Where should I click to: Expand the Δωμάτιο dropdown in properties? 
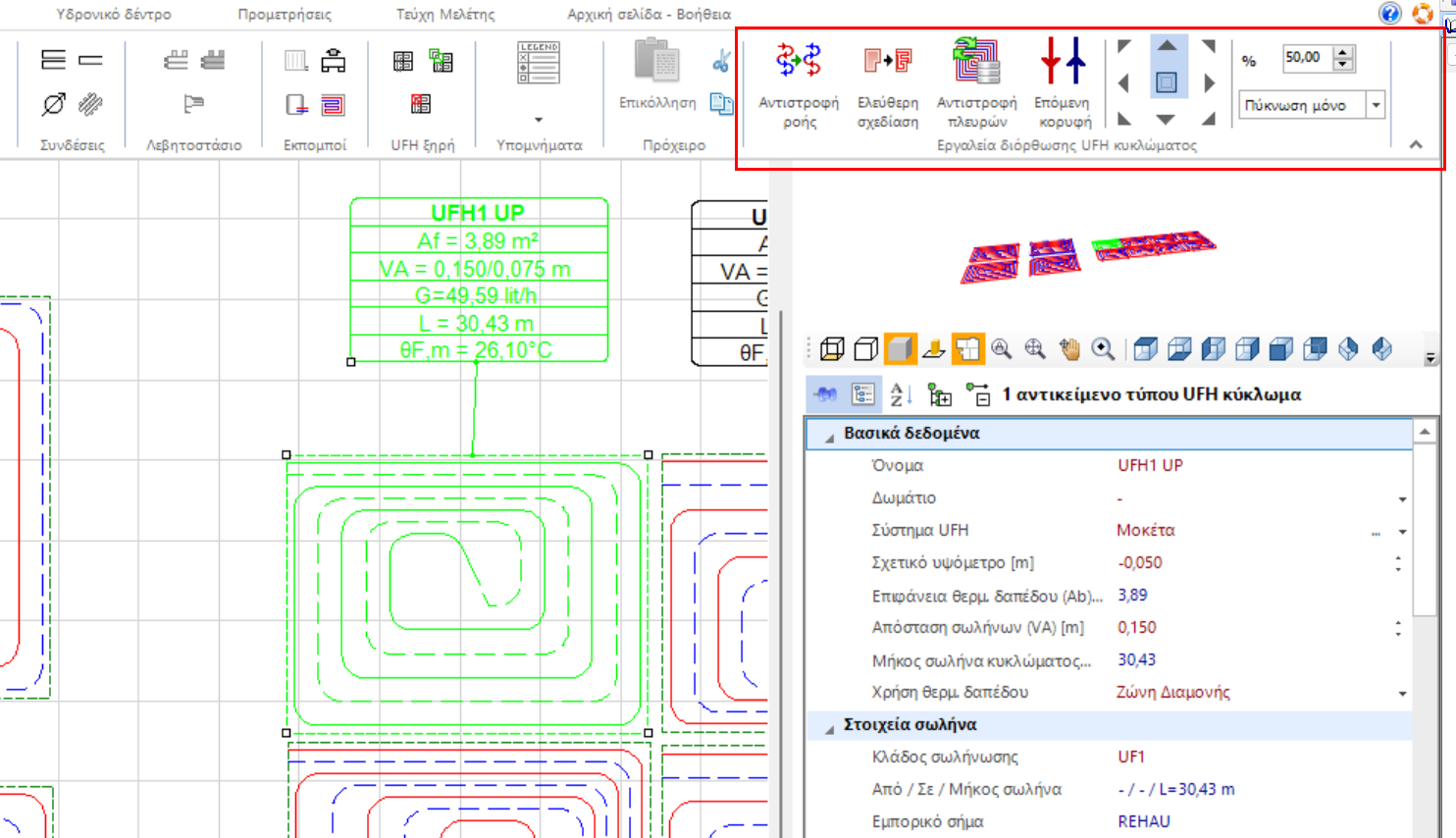coord(1402,498)
